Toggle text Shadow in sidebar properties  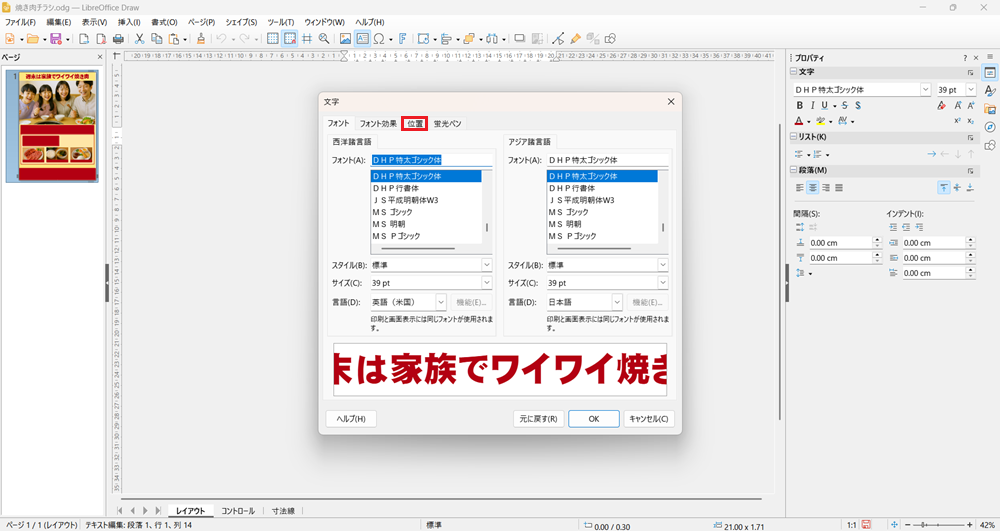click(858, 106)
